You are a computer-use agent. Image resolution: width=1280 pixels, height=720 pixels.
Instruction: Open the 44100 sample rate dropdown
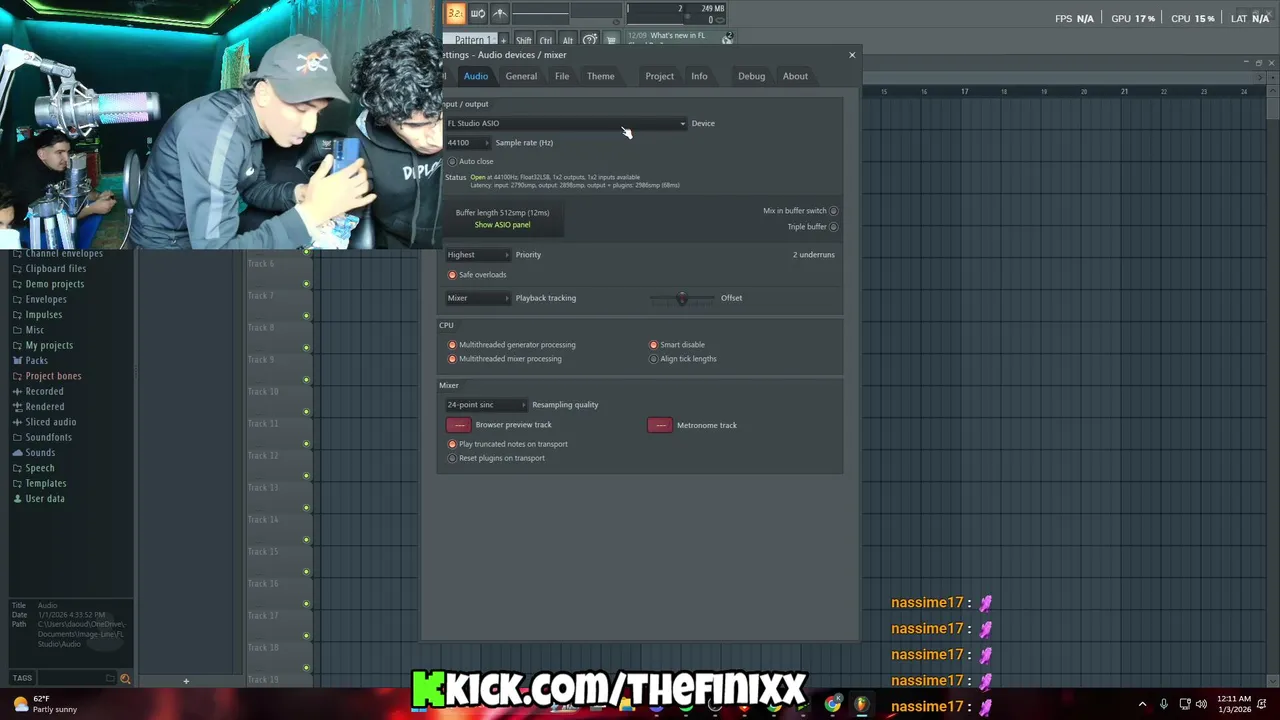tap(468, 143)
